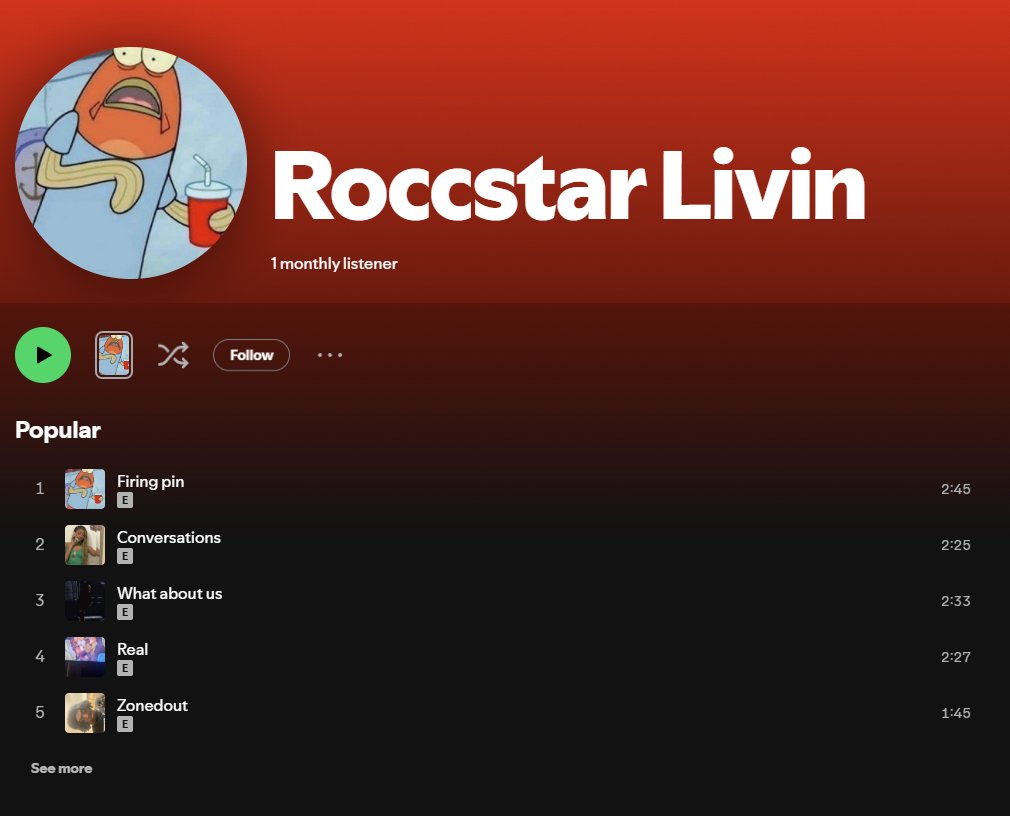Screen dimensions: 1010x816
Task: Click the 2:33 duration of What about us
Action: point(955,601)
